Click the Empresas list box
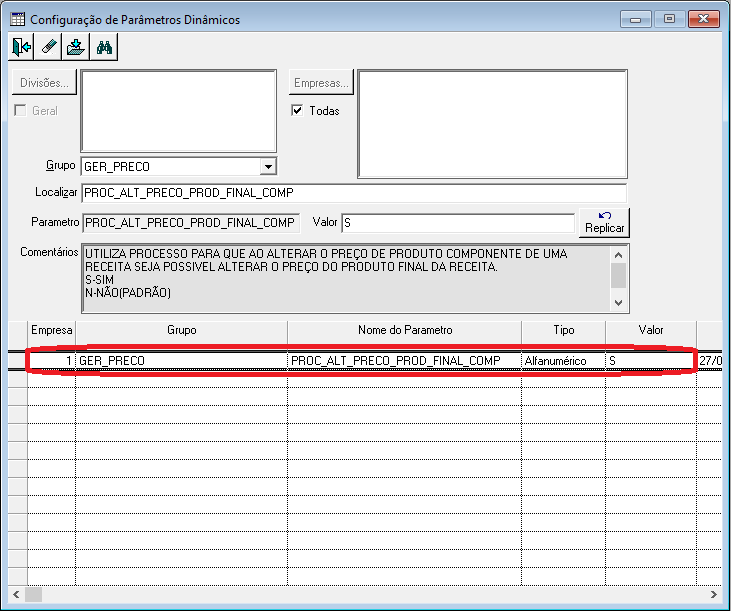731x611 pixels. coord(492,124)
